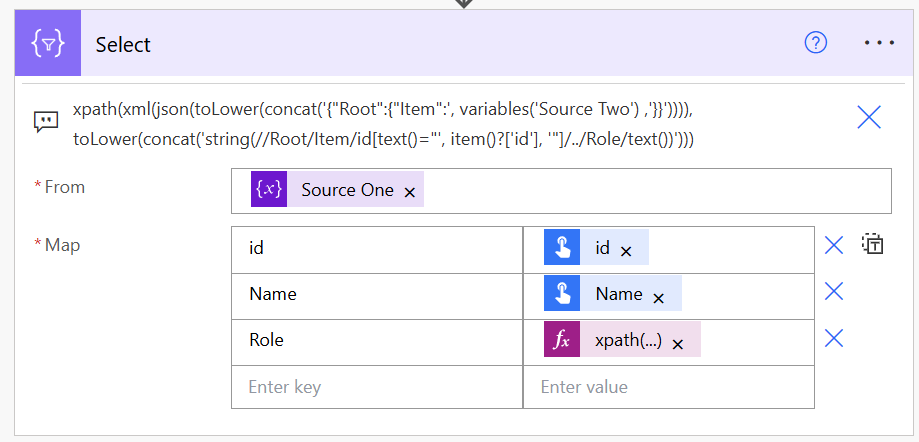
Task: Click the comment speech bubble icon
Action: click(45, 121)
